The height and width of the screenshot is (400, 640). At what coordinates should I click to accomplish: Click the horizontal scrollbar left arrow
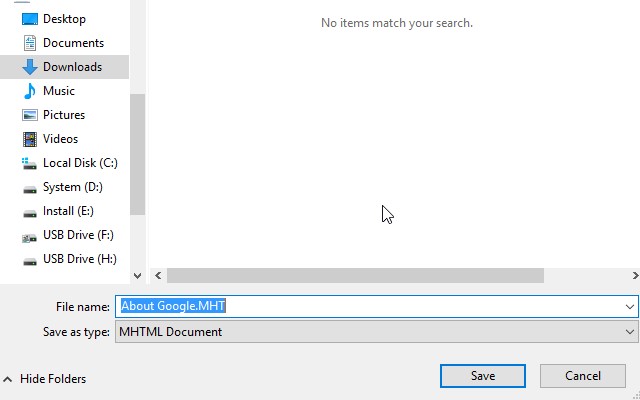tap(158, 276)
